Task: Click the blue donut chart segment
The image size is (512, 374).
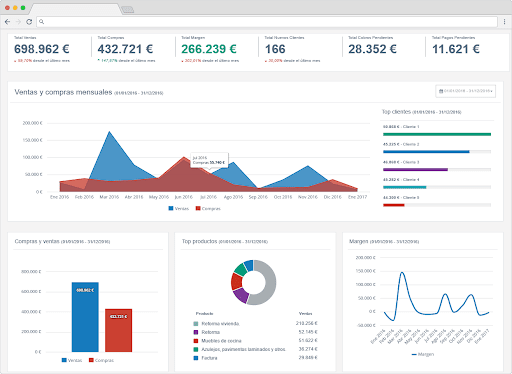Action: point(249,265)
